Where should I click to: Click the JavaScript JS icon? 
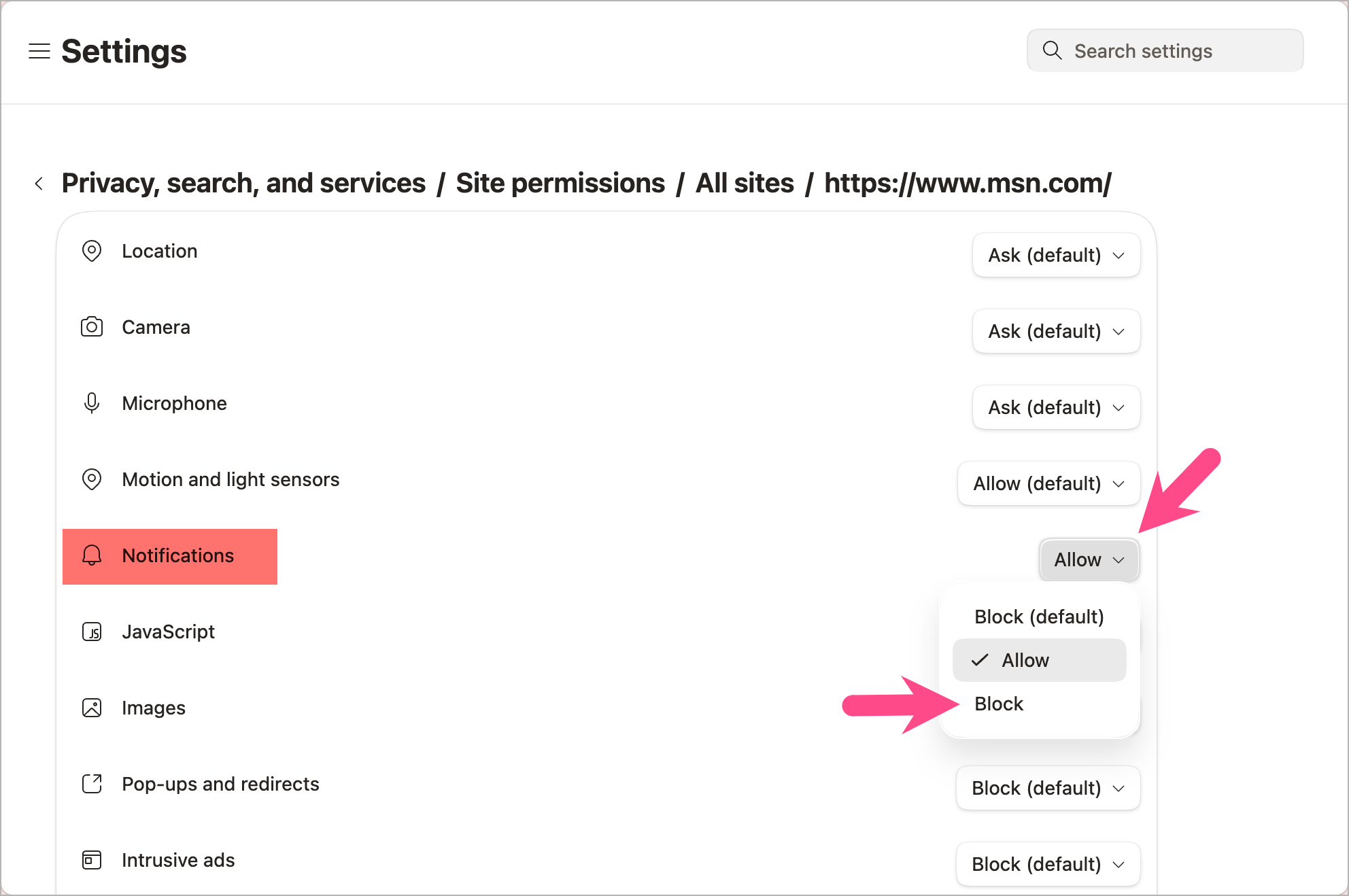tap(92, 632)
